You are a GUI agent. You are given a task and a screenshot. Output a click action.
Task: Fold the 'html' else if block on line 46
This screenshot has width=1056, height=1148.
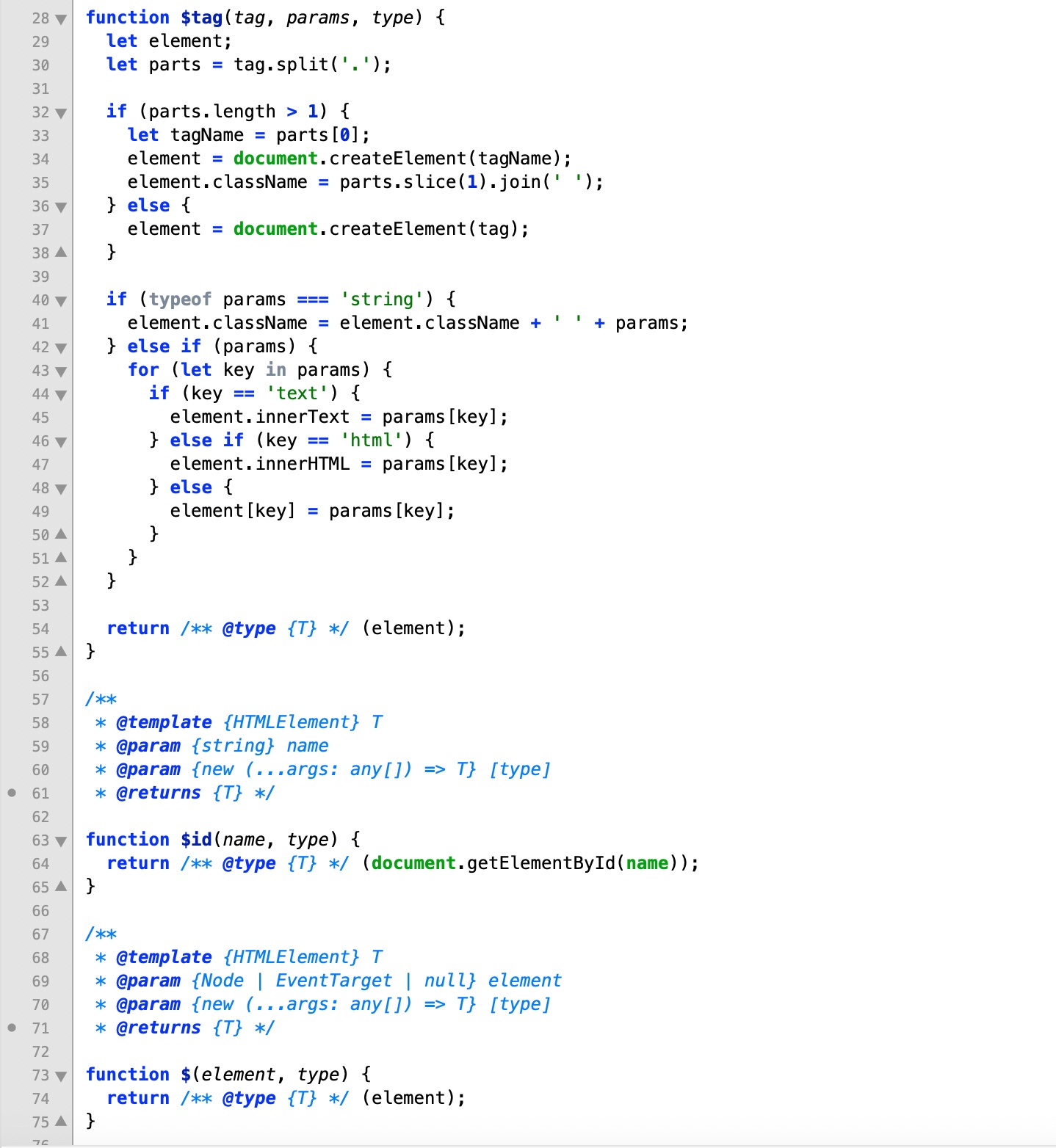61,442
